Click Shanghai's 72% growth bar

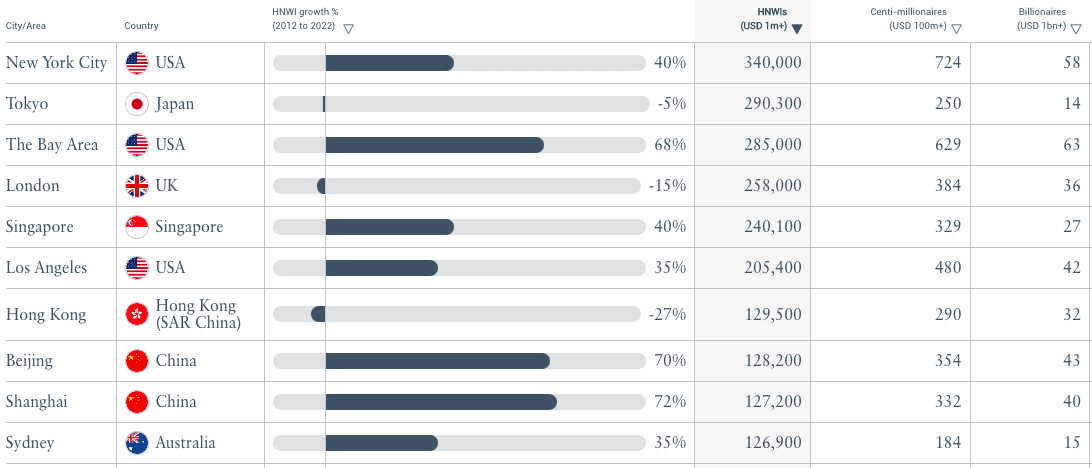click(x=440, y=402)
